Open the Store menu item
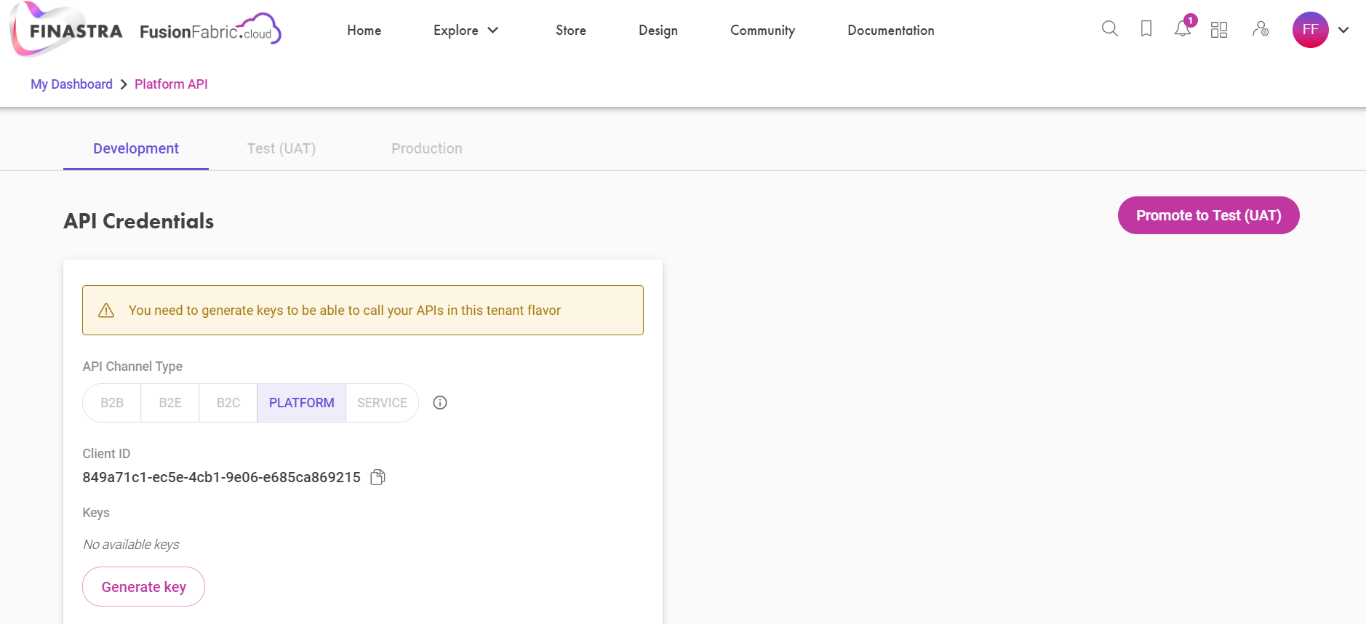 (x=571, y=30)
